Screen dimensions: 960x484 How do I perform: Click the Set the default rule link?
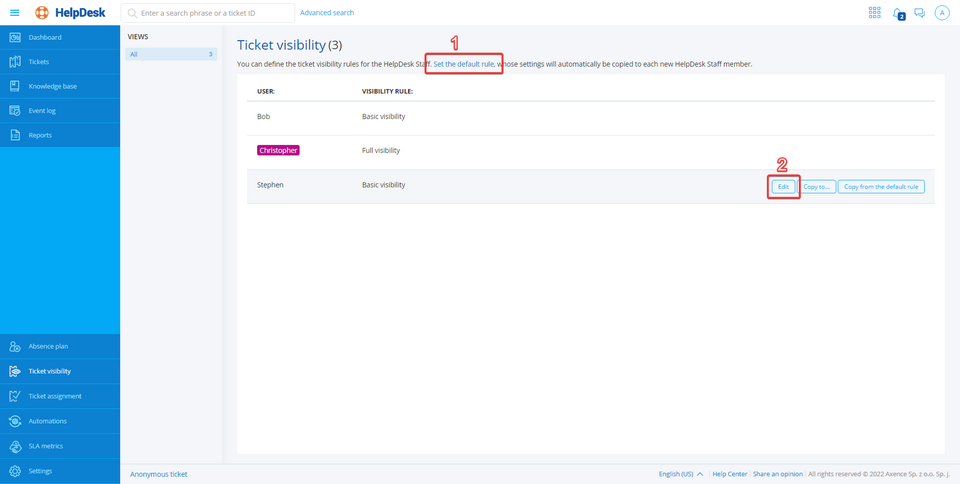click(x=463, y=64)
